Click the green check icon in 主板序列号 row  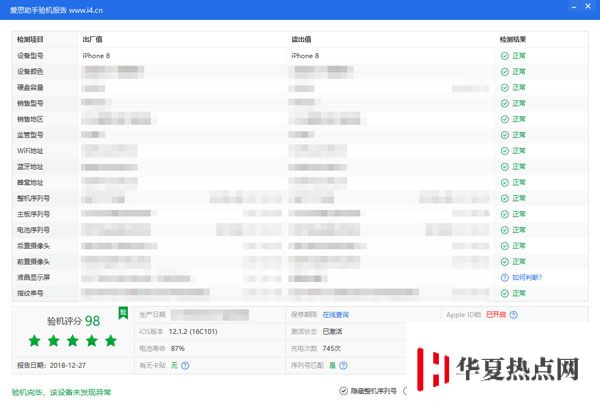pos(505,214)
